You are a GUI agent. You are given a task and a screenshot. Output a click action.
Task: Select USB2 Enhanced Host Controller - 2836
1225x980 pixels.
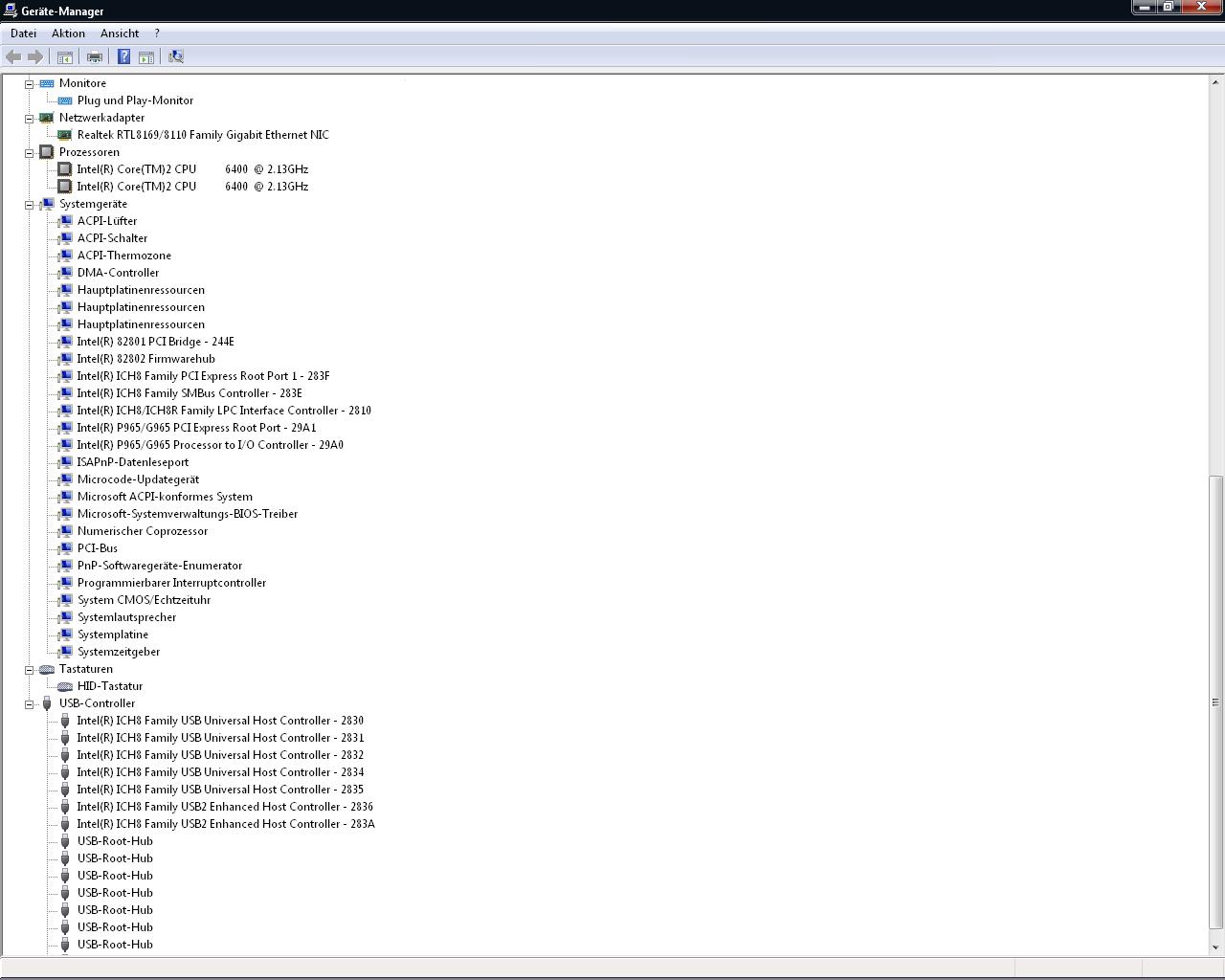pyautogui.click(x=225, y=807)
